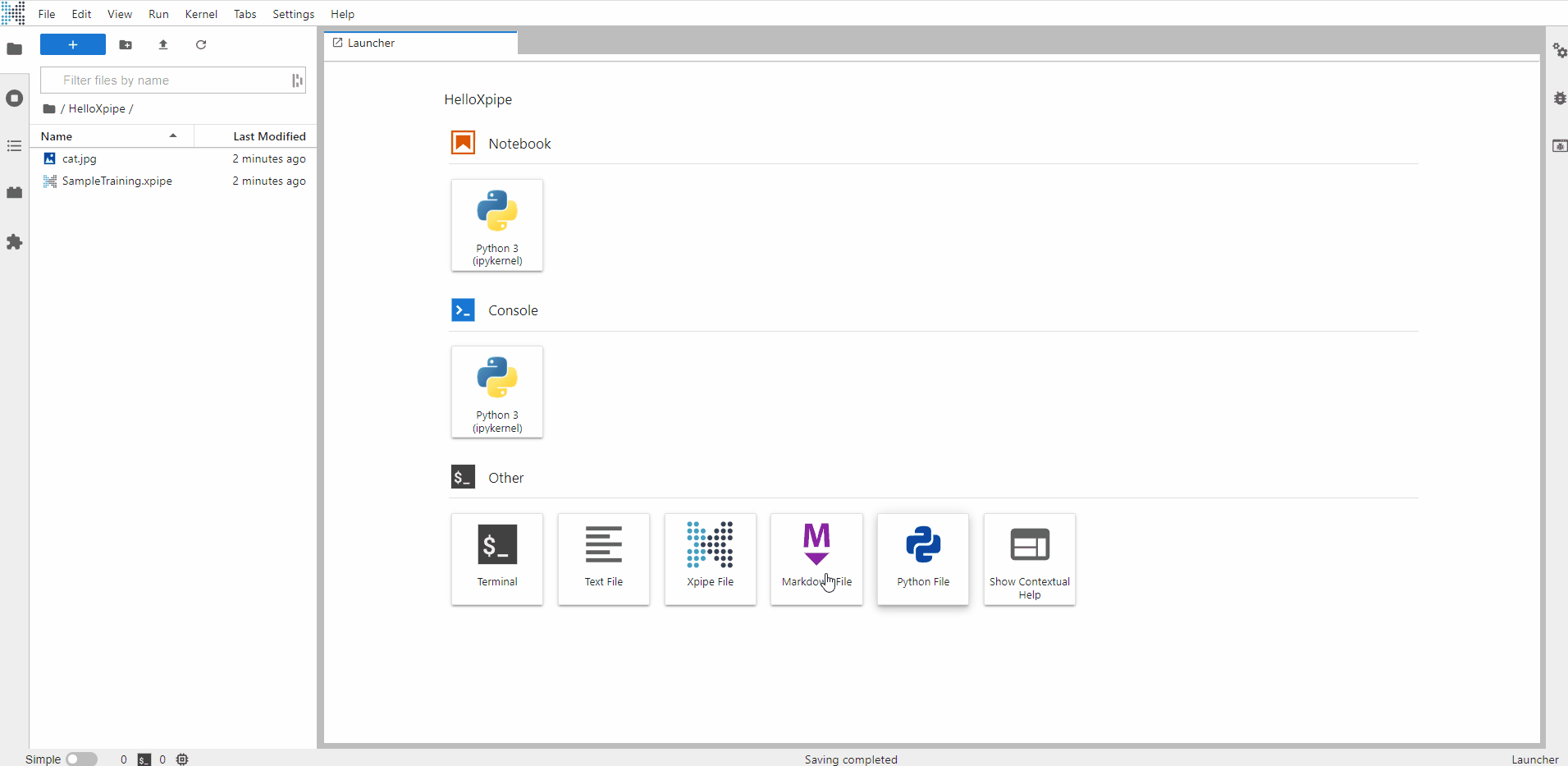
Task: Click the blue New Launcher plus button
Action: 73,44
